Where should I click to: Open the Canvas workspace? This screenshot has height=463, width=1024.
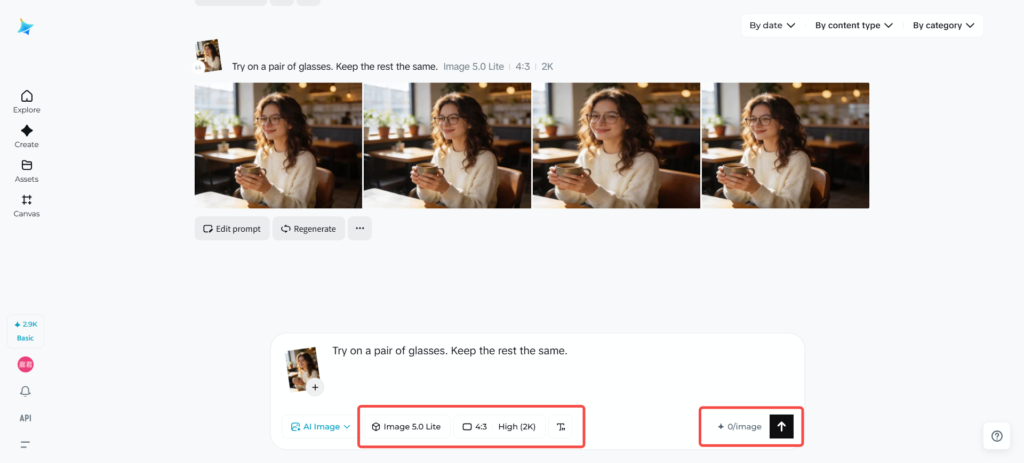click(26, 205)
